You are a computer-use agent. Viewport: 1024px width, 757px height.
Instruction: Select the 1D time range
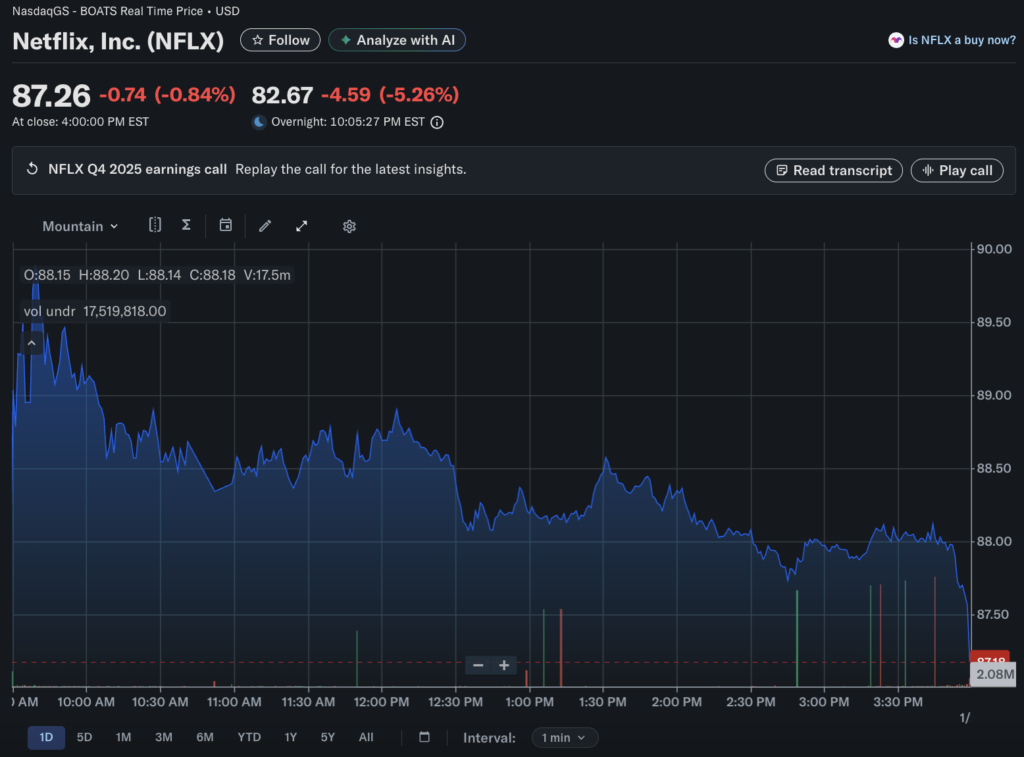click(x=46, y=737)
